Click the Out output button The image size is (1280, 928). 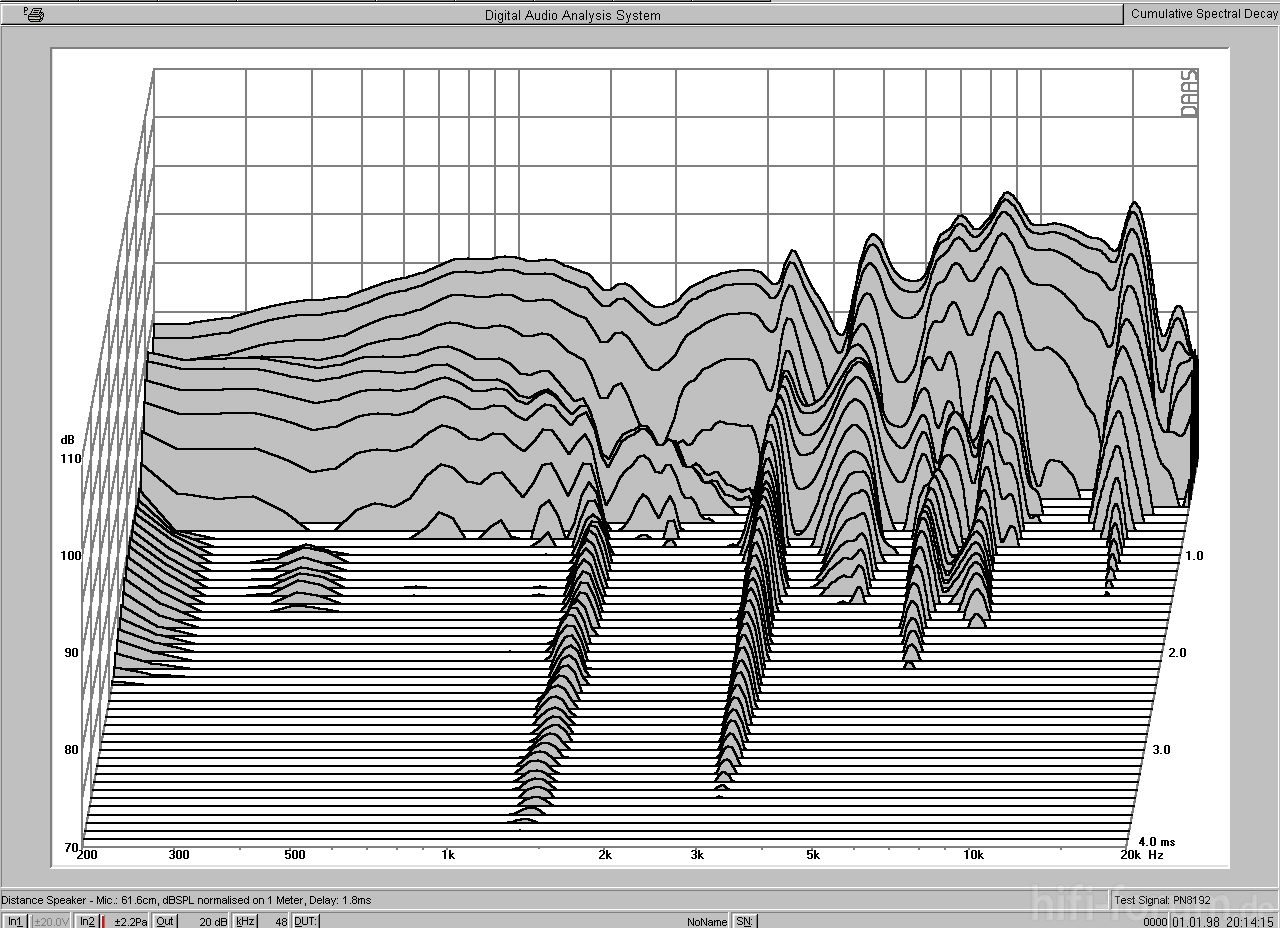[165, 921]
